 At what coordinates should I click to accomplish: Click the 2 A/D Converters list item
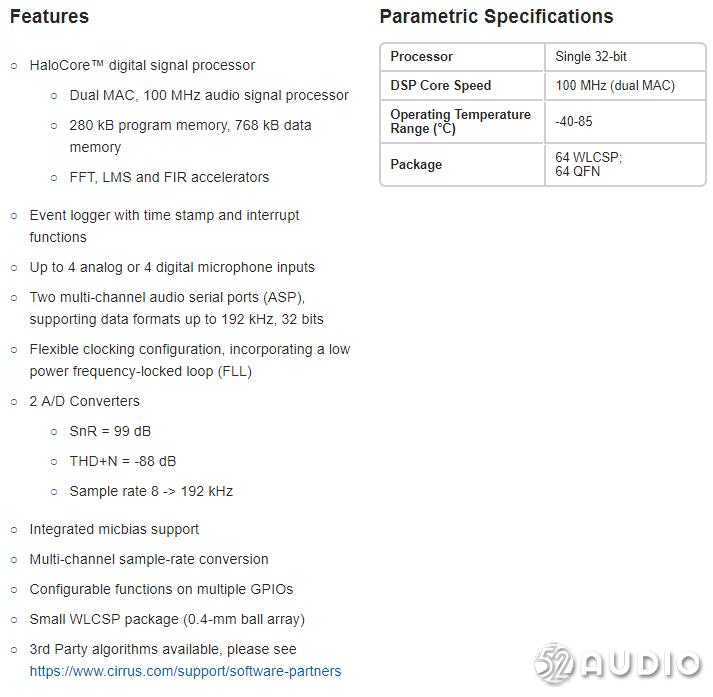(x=85, y=401)
